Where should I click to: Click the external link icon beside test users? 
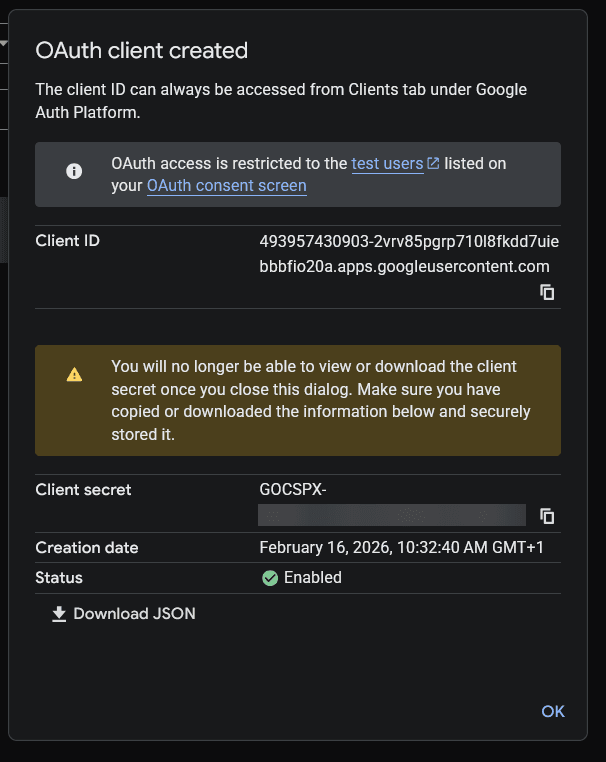click(x=433, y=163)
